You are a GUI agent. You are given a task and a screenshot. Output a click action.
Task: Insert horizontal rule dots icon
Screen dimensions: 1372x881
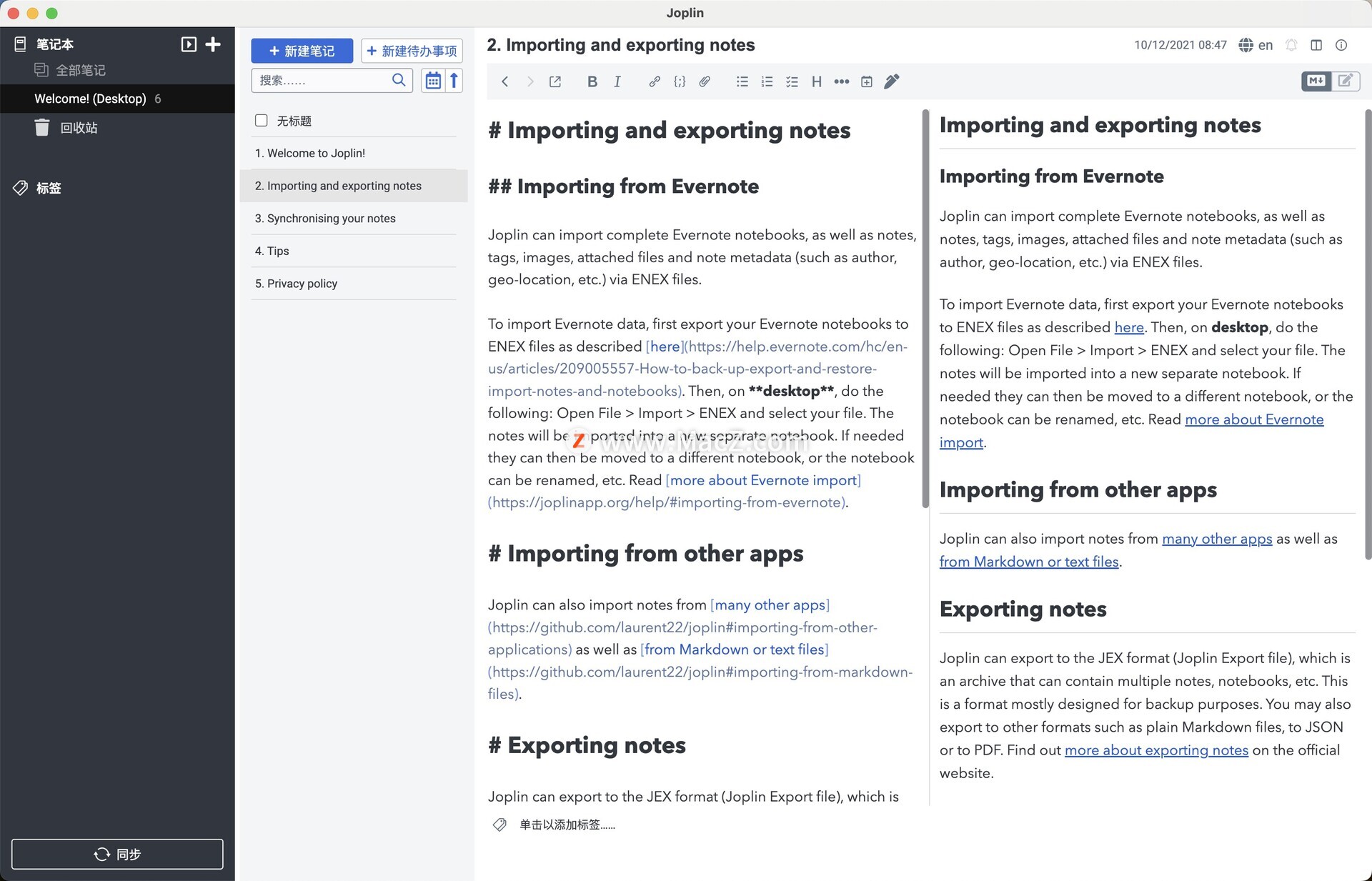click(842, 81)
